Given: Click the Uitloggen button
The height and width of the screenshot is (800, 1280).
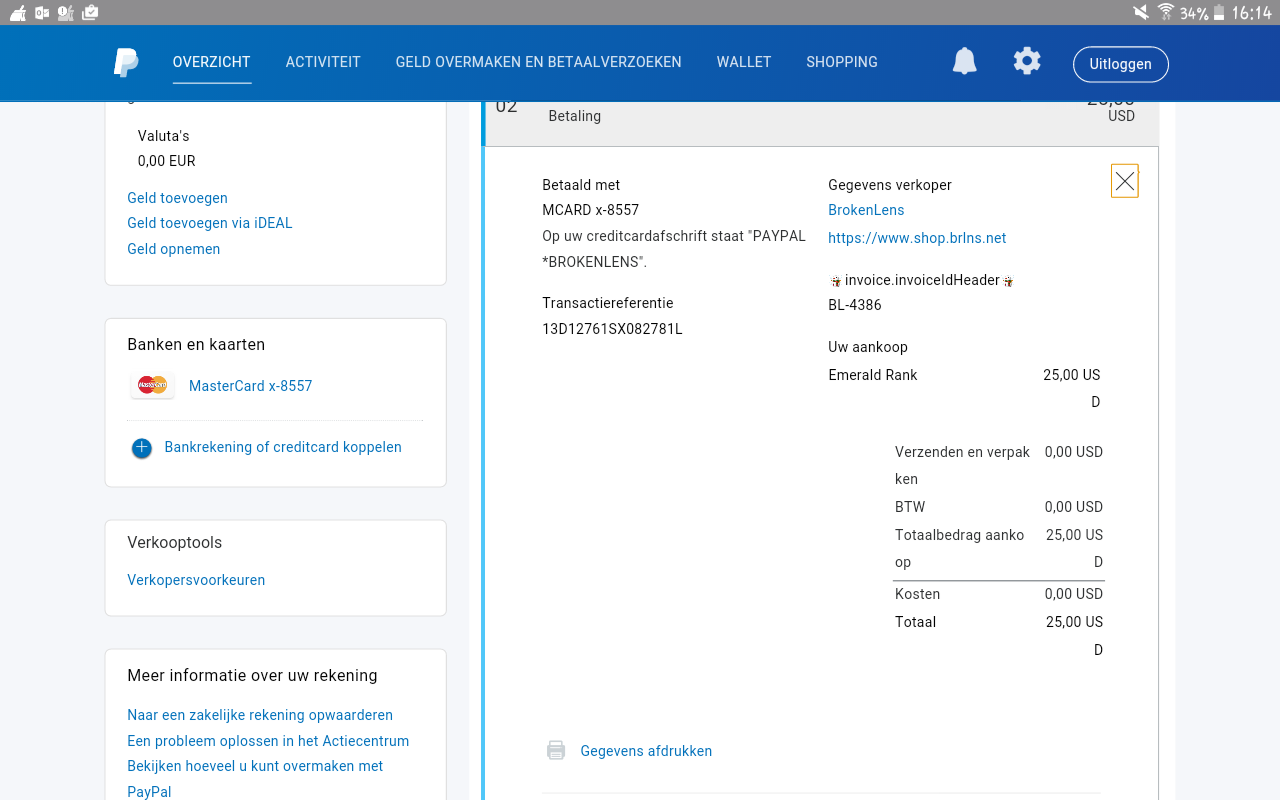Looking at the screenshot, I should 1121,64.
